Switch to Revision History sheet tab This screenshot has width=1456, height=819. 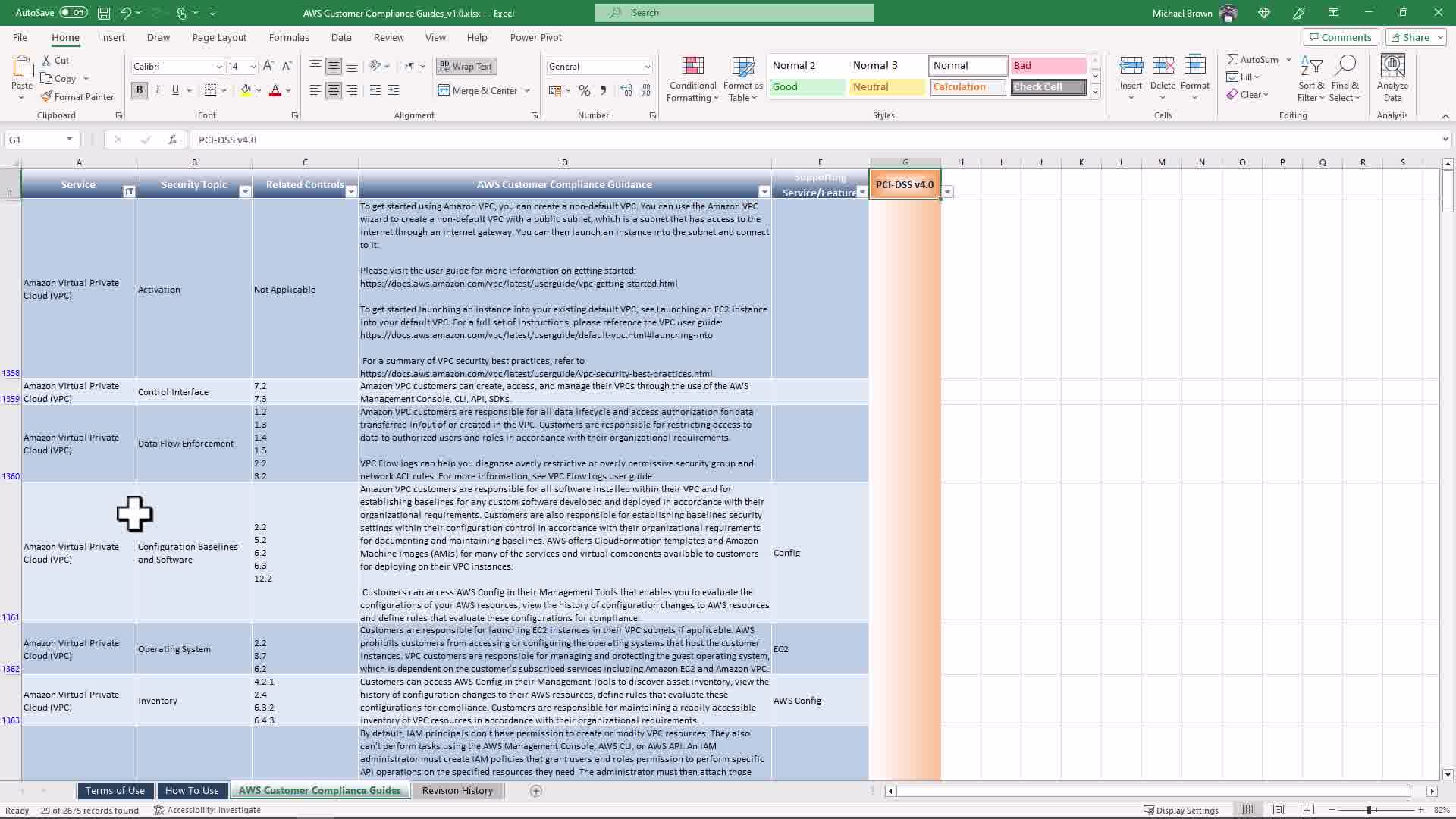click(457, 791)
